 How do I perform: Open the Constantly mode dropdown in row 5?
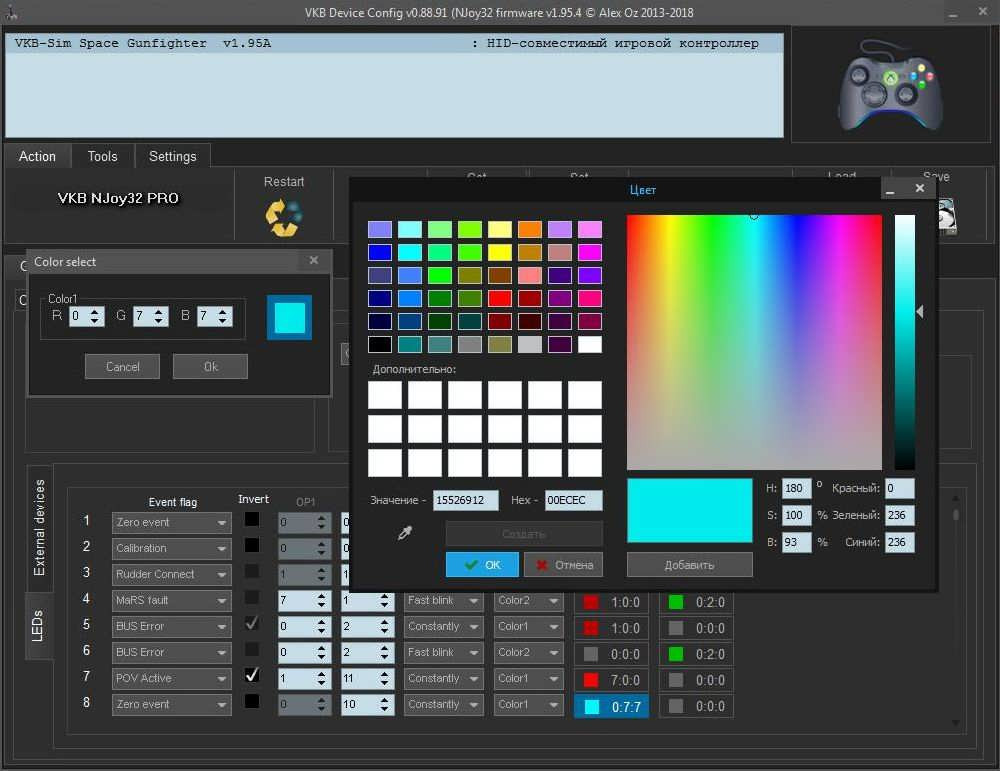(x=443, y=626)
